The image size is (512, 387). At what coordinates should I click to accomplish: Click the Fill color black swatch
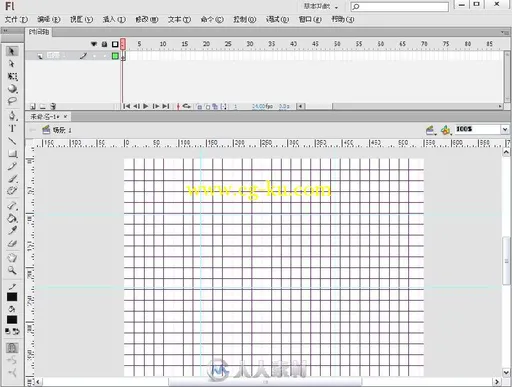12,320
